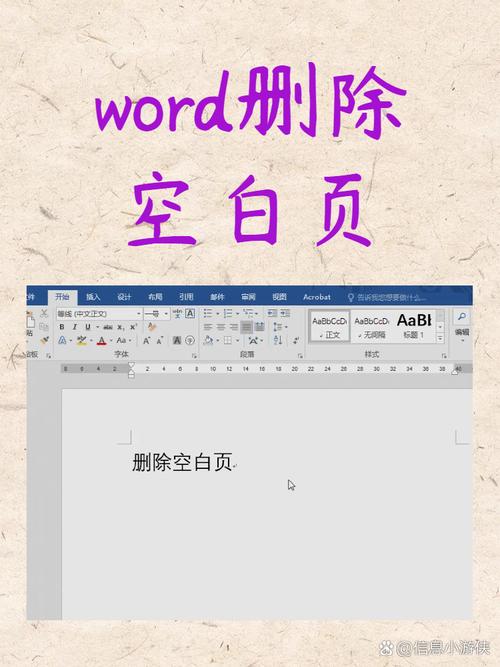
Task: Open the 设计 (Design) tab
Action: click(x=124, y=296)
